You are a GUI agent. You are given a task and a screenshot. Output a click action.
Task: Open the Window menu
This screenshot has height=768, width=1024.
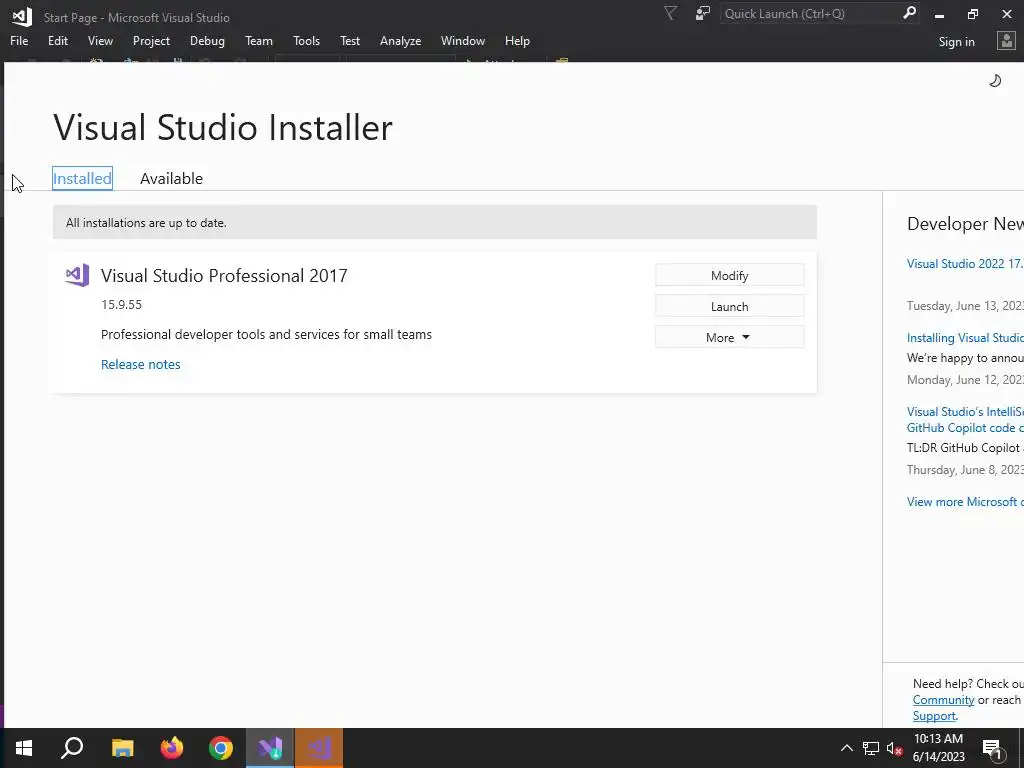click(x=462, y=40)
